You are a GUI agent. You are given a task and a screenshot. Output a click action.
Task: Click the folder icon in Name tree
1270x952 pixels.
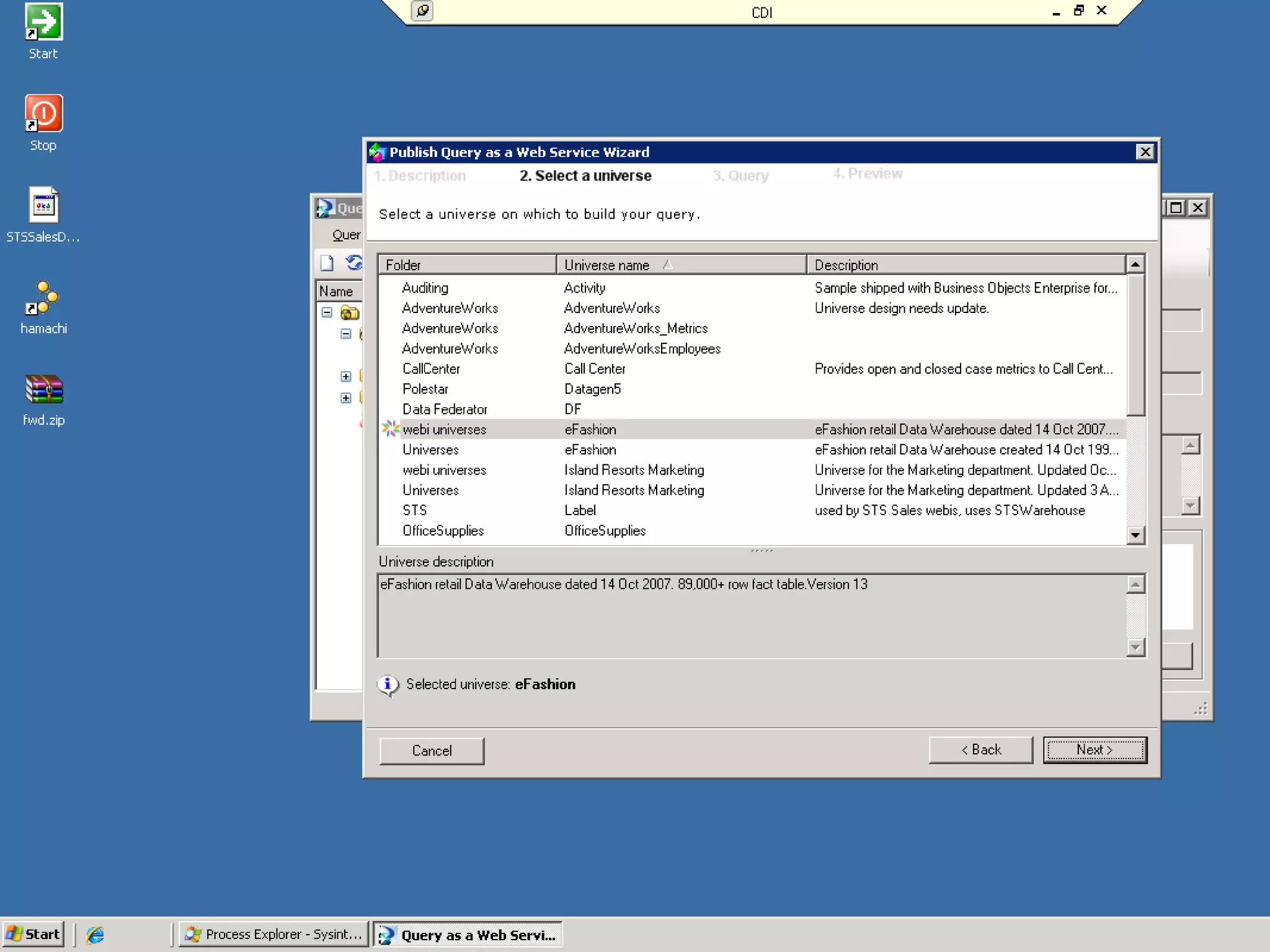pos(350,312)
